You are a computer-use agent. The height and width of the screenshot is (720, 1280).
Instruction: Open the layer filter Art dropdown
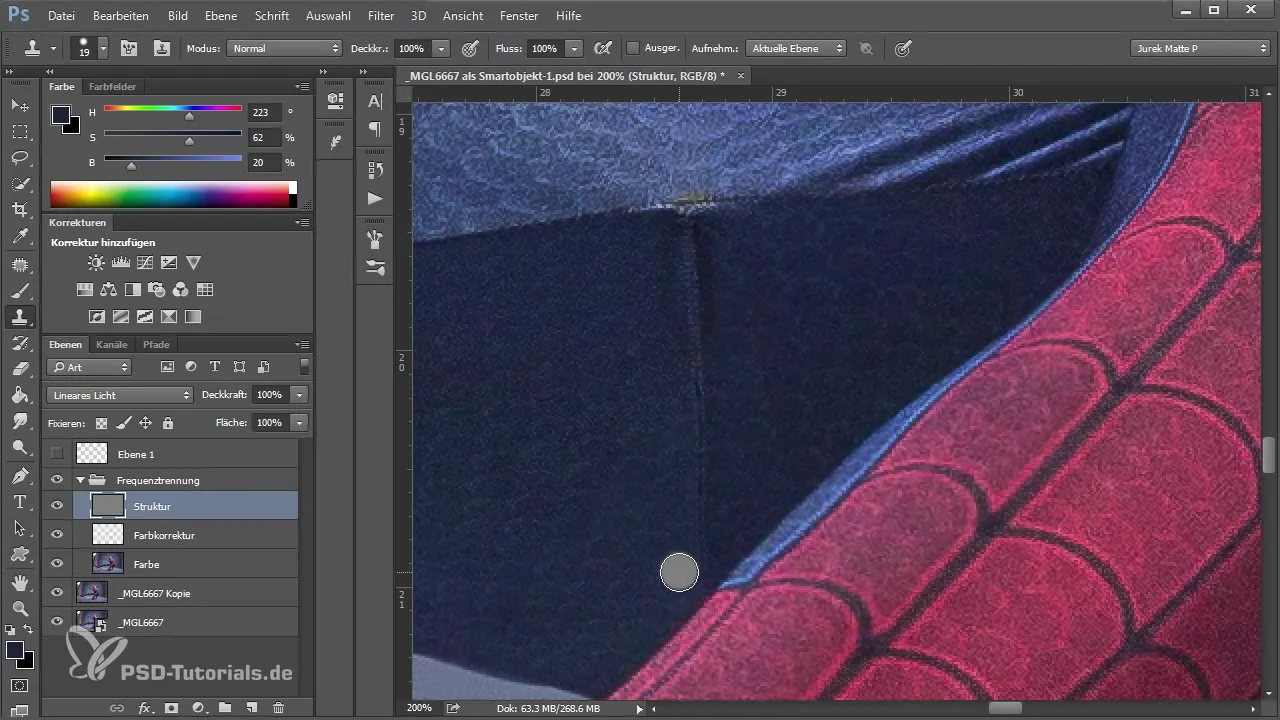click(x=90, y=367)
